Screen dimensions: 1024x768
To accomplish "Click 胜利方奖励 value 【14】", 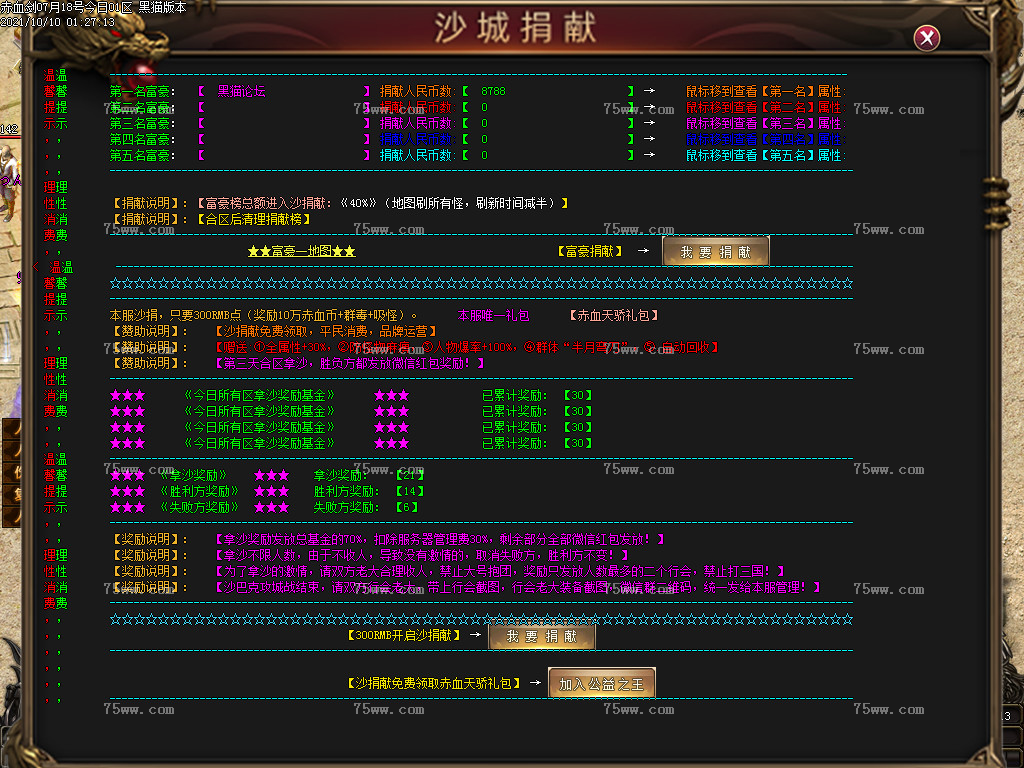I will 409,491.
